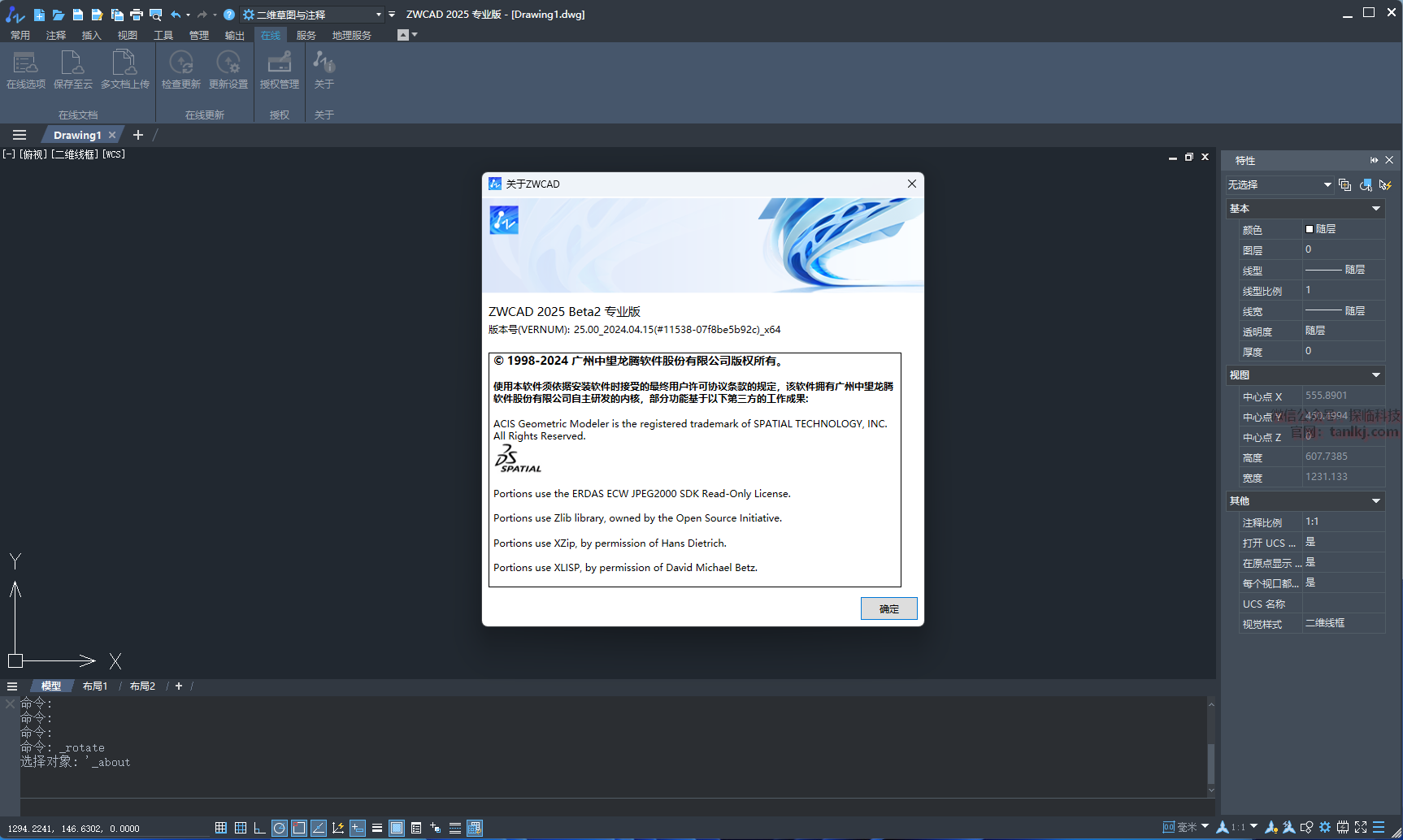
Task: Select the 布局1 layout tab
Action: pyautogui.click(x=95, y=686)
